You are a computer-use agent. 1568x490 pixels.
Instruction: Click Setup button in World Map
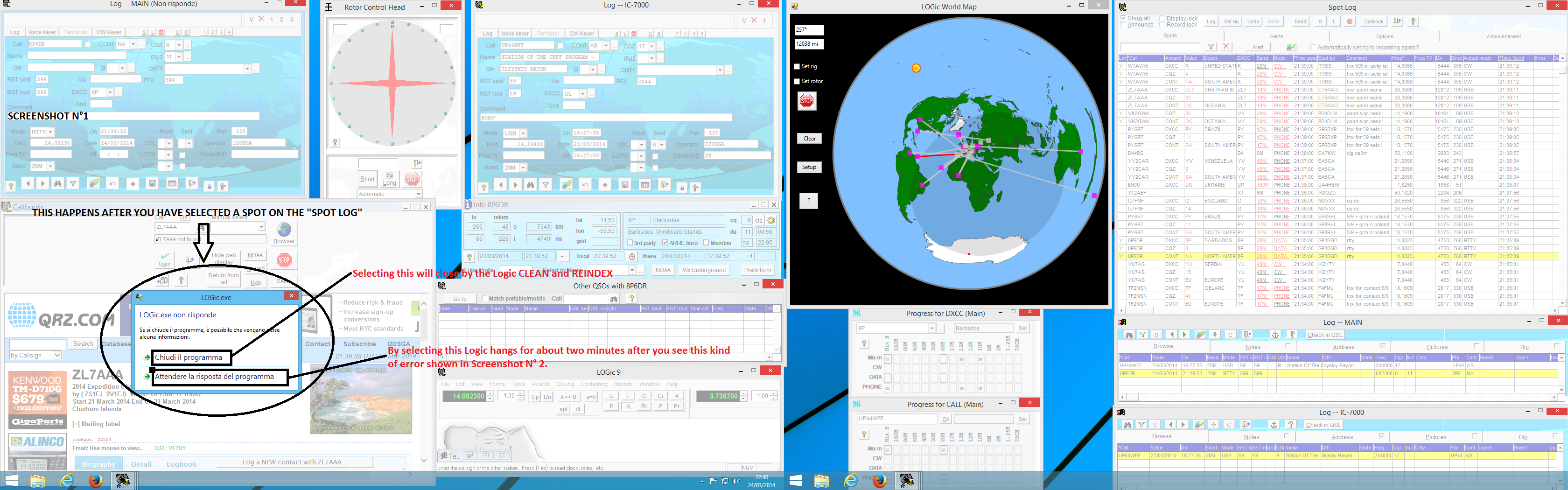(809, 167)
